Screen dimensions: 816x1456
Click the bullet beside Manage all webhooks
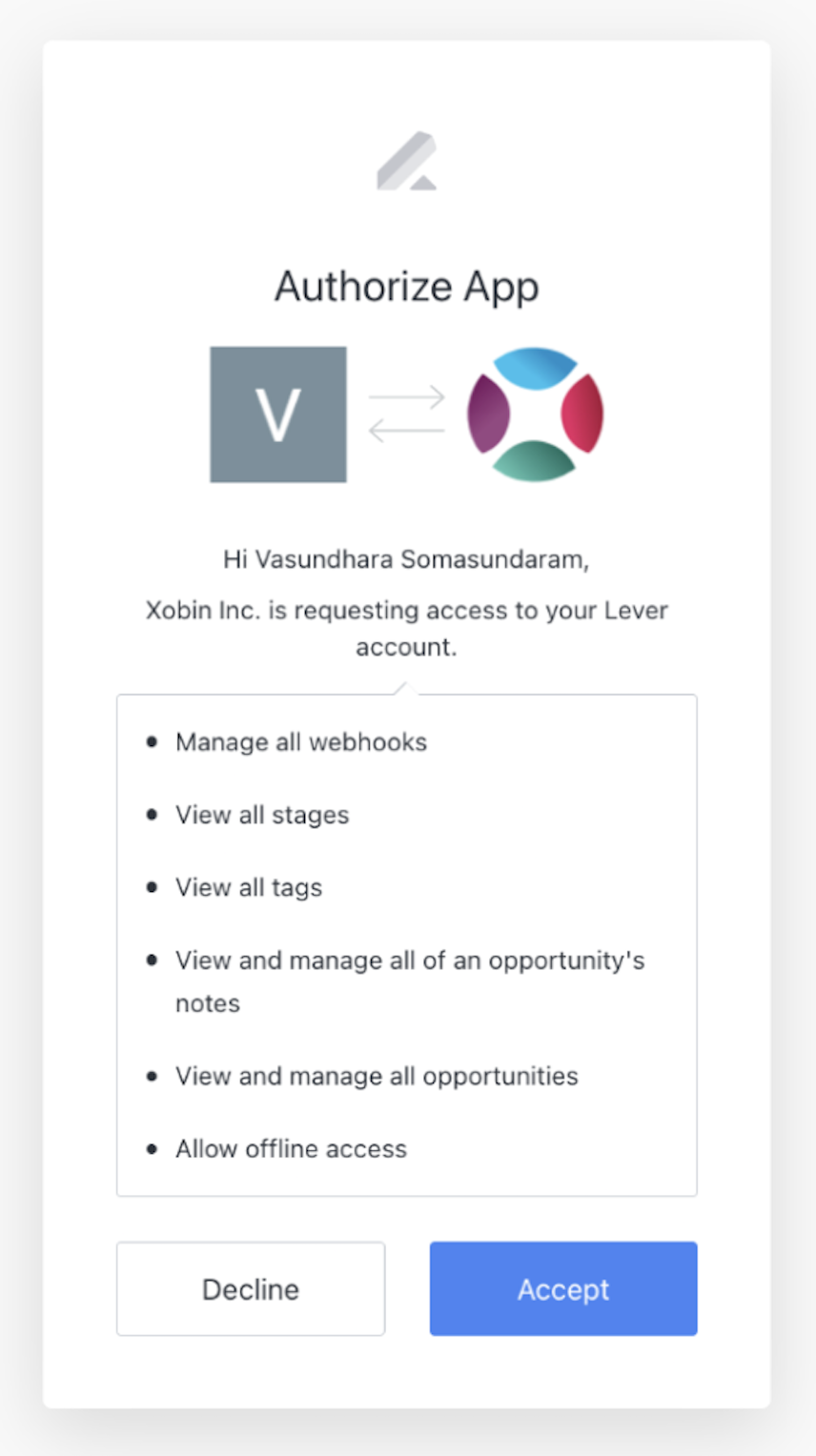[x=152, y=741]
